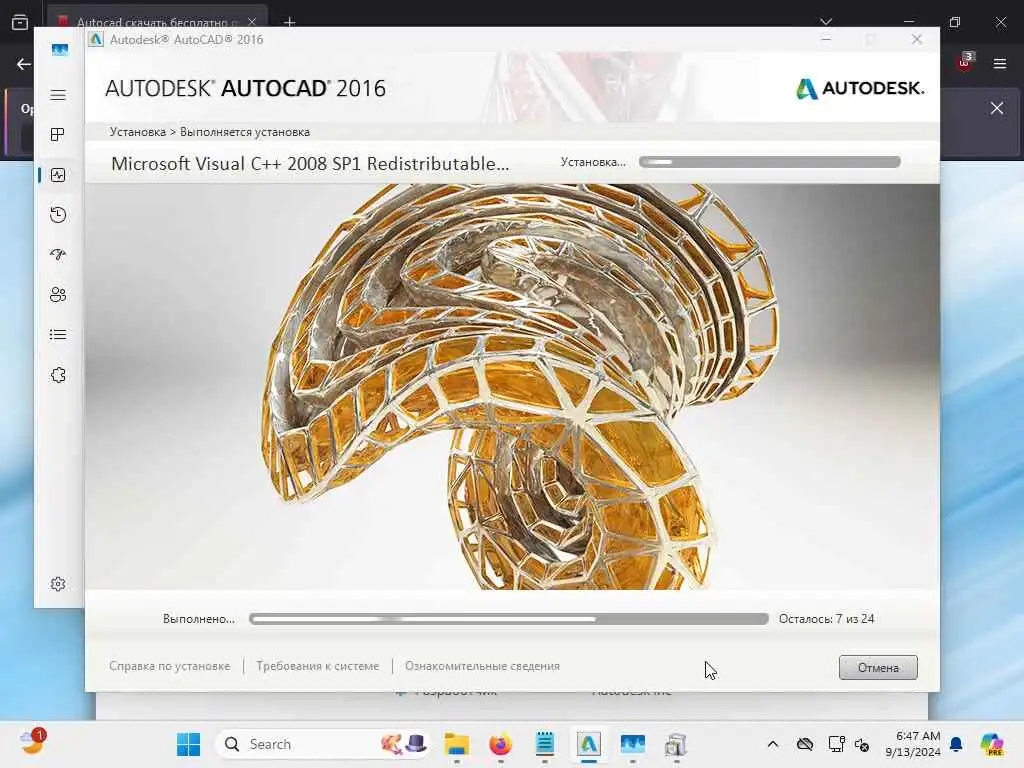
Task: Open the browser application menu
Action: tap(999, 64)
